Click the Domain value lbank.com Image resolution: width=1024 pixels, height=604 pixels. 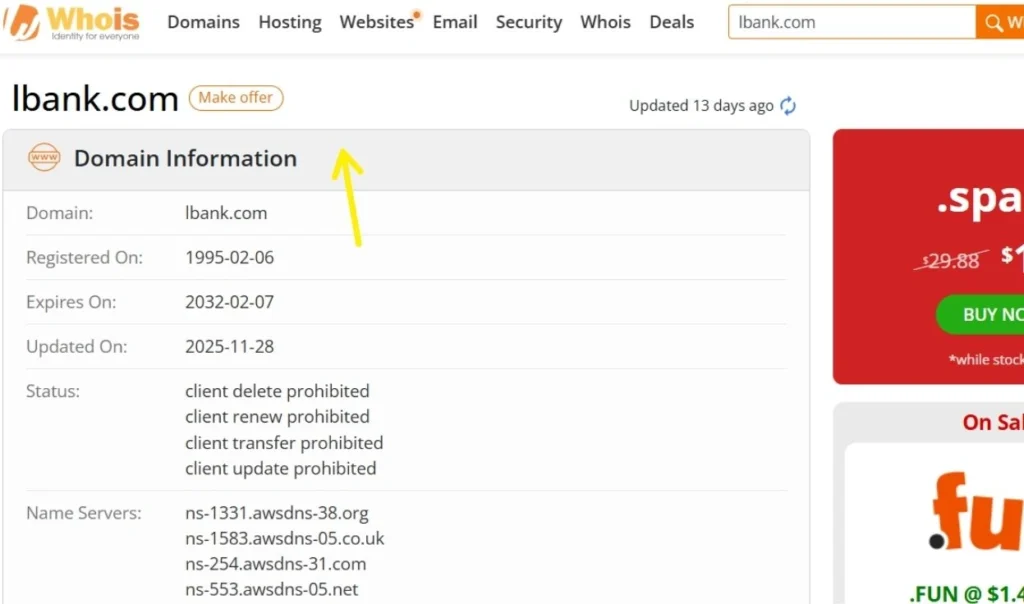[226, 213]
